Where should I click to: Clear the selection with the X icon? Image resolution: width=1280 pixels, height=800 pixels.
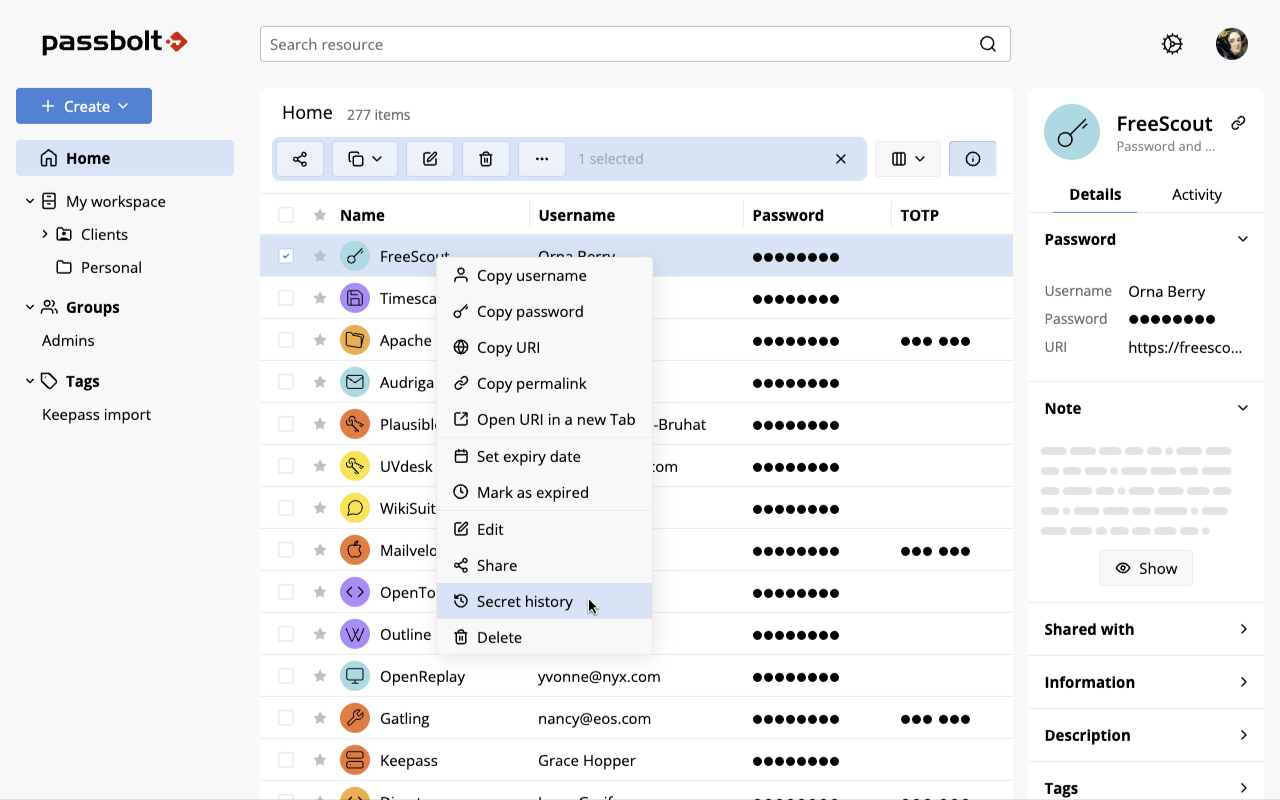(841, 159)
